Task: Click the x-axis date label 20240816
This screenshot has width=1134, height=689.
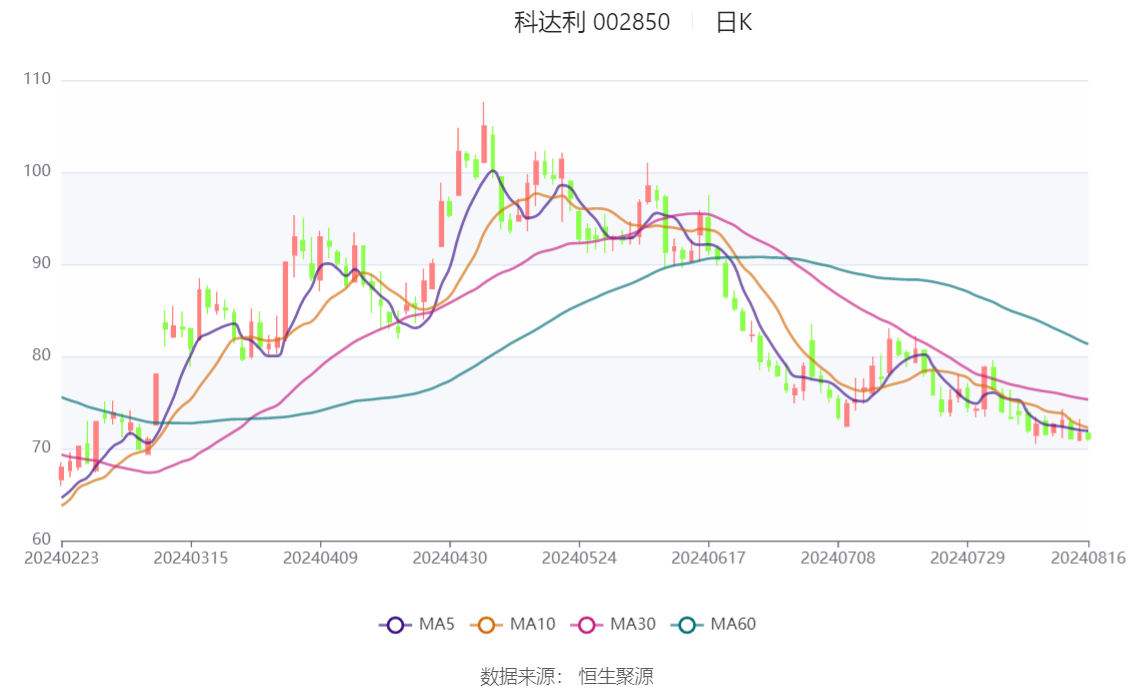Action: pyautogui.click(x=1088, y=558)
